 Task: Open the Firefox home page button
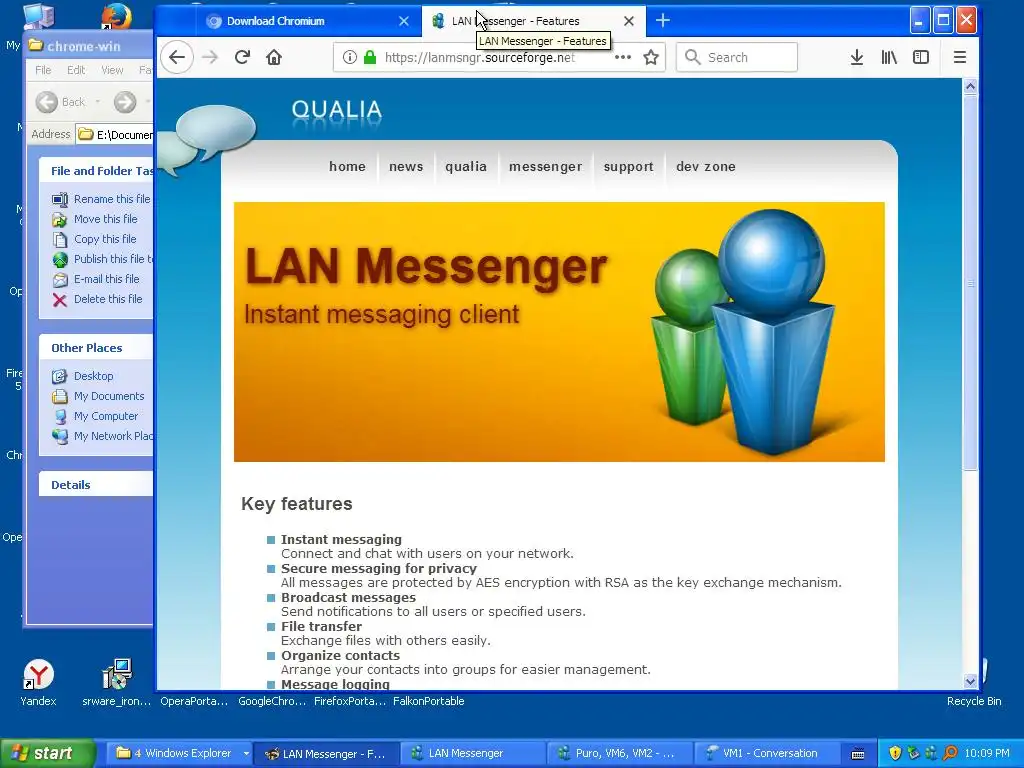coord(274,57)
